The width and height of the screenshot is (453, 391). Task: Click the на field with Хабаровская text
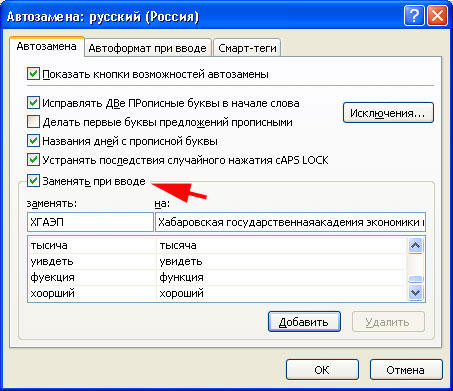[290, 222]
